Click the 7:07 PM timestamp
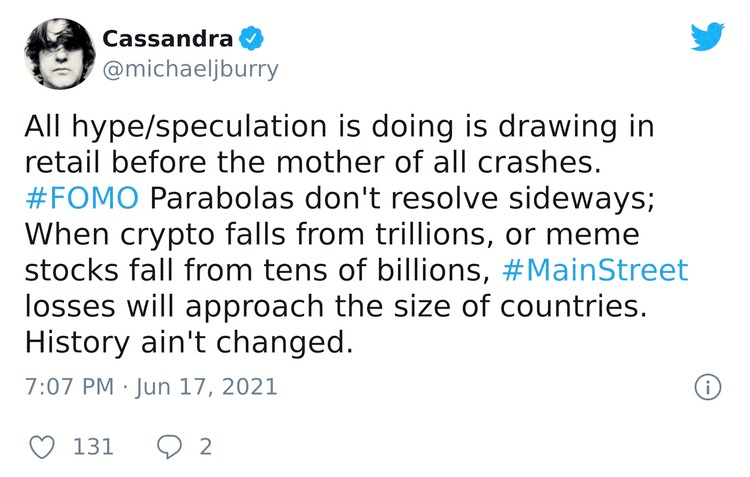Viewport: 750px width, 477px height. (70, 387)
